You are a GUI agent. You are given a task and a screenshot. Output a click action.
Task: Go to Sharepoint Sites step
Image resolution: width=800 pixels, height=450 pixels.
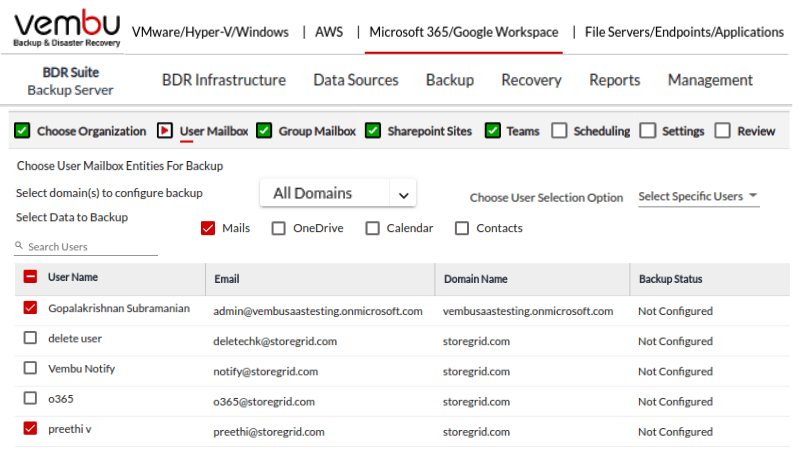click(430, 131)
